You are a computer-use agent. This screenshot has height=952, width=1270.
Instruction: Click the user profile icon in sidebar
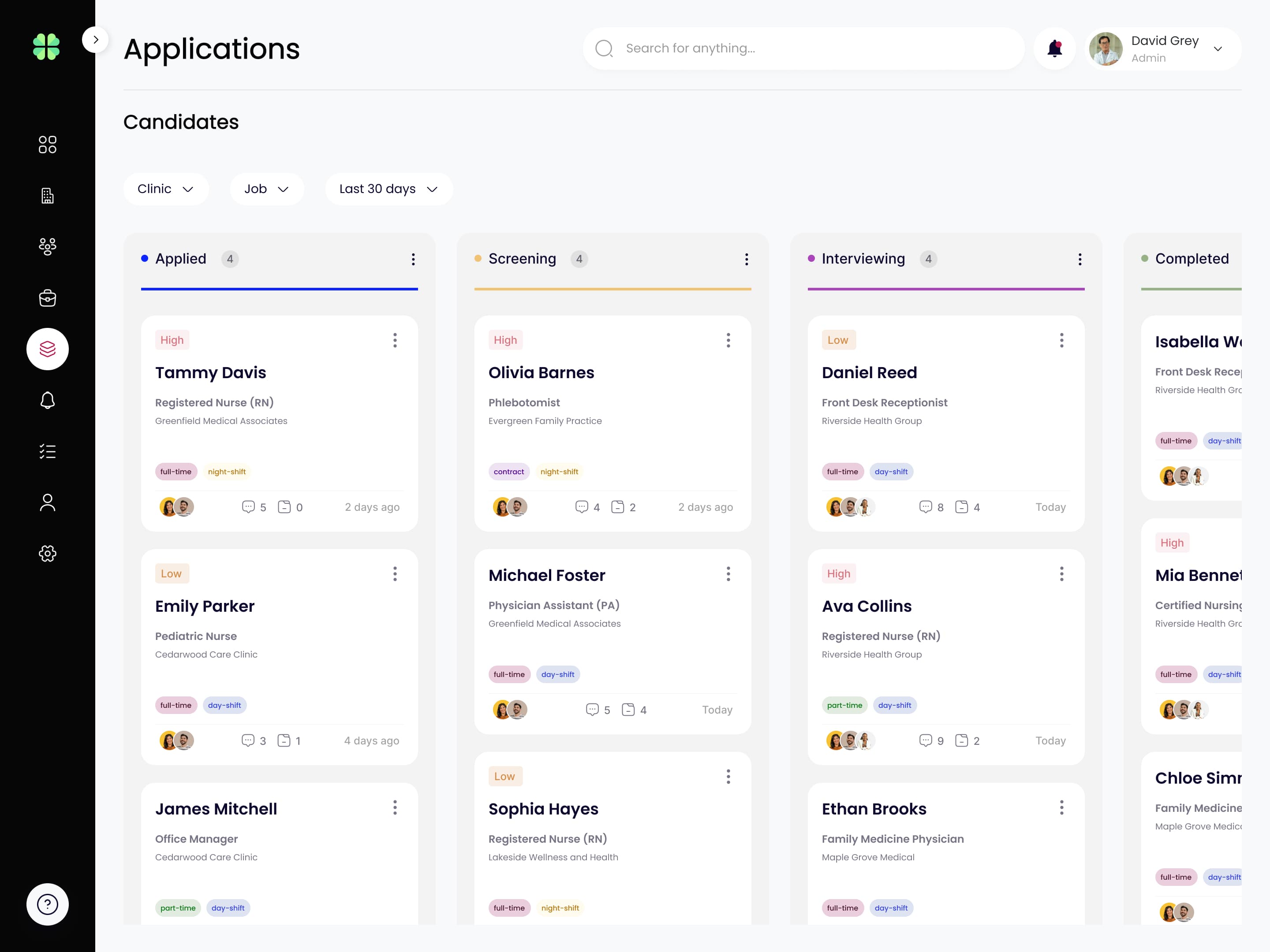[x=47, y=502]
